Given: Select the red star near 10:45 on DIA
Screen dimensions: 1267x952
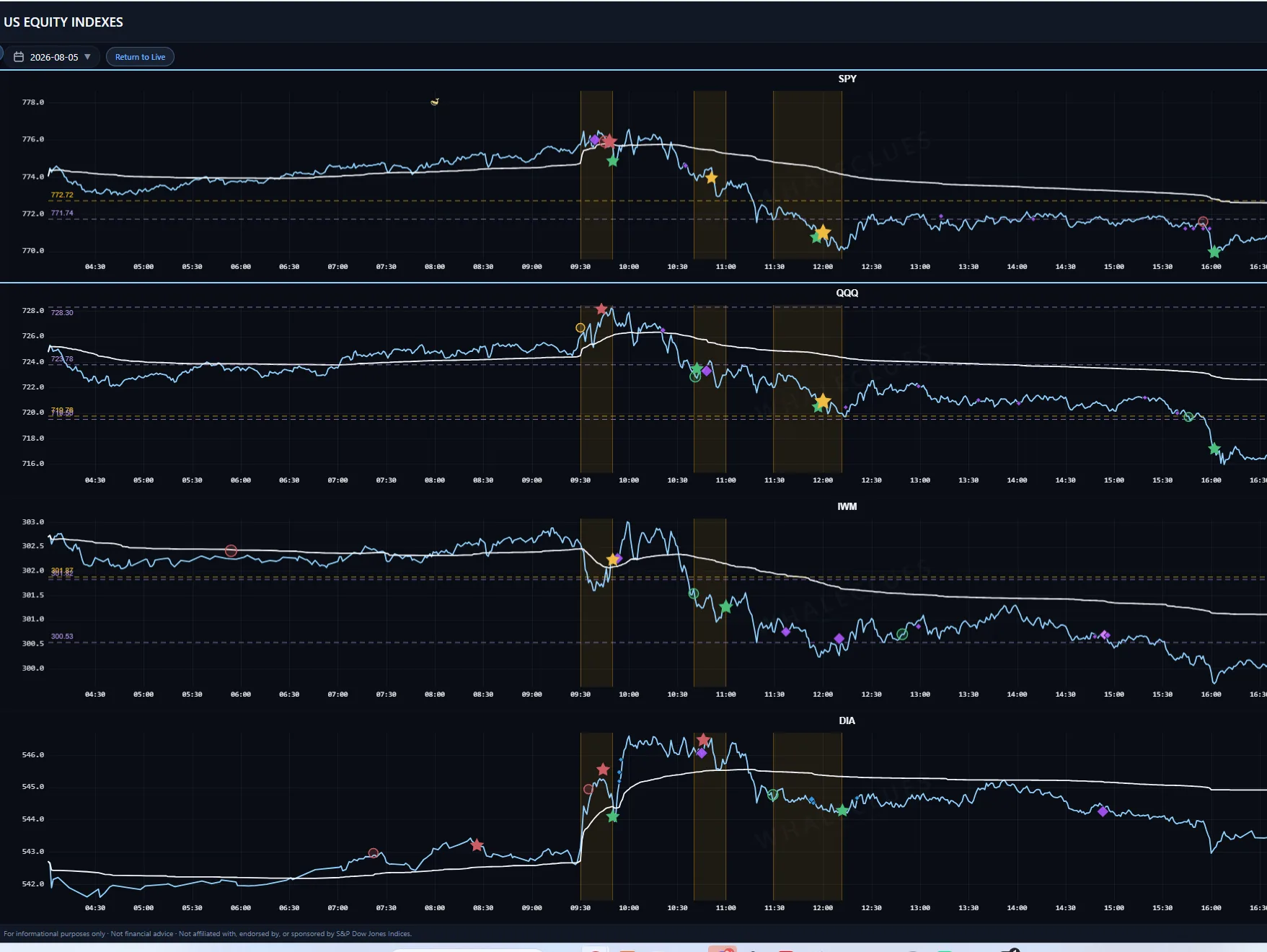Looking at the screenshot, I should point(704,740).
